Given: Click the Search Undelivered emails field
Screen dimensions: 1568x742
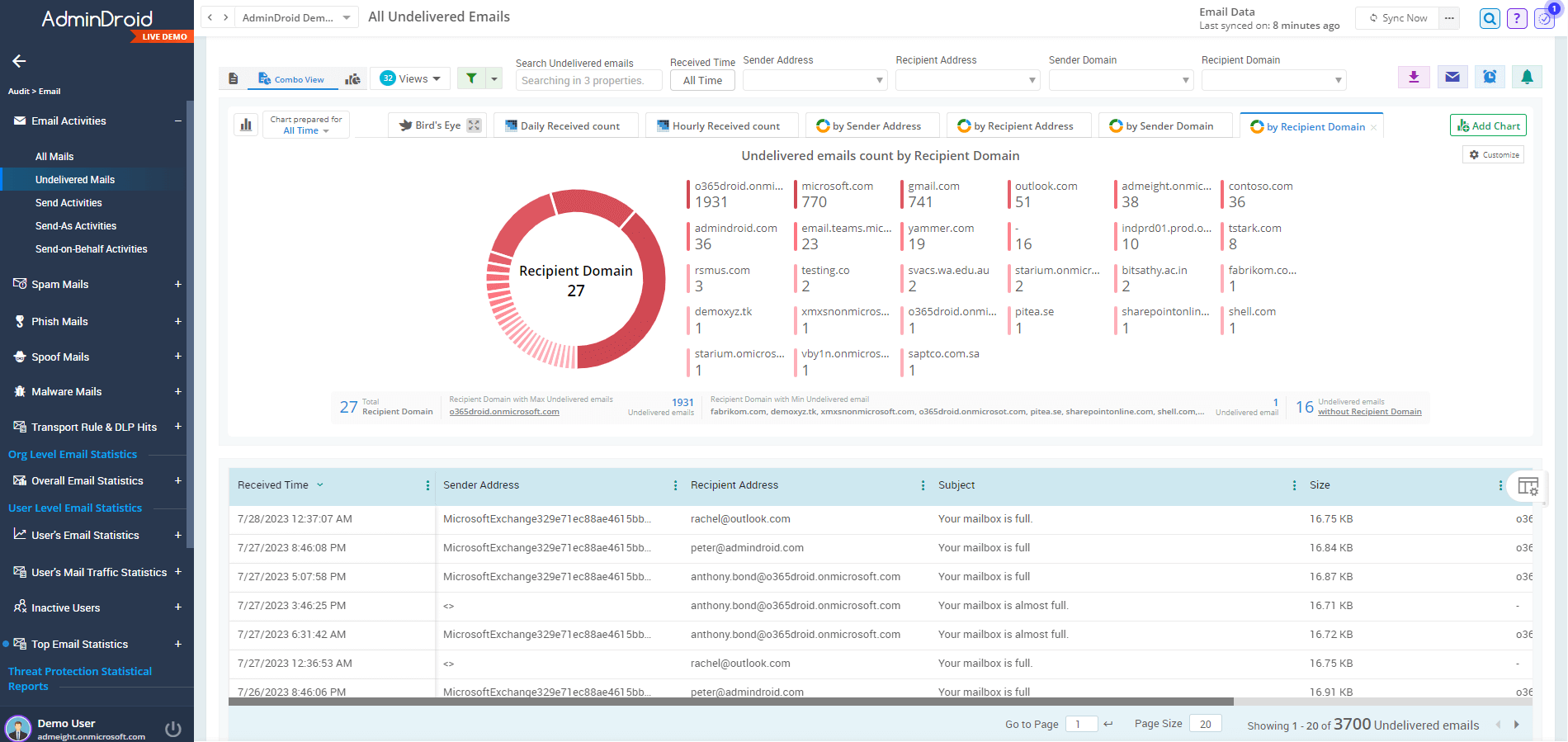Looking at the screenshot, I should tap(588, 80).
